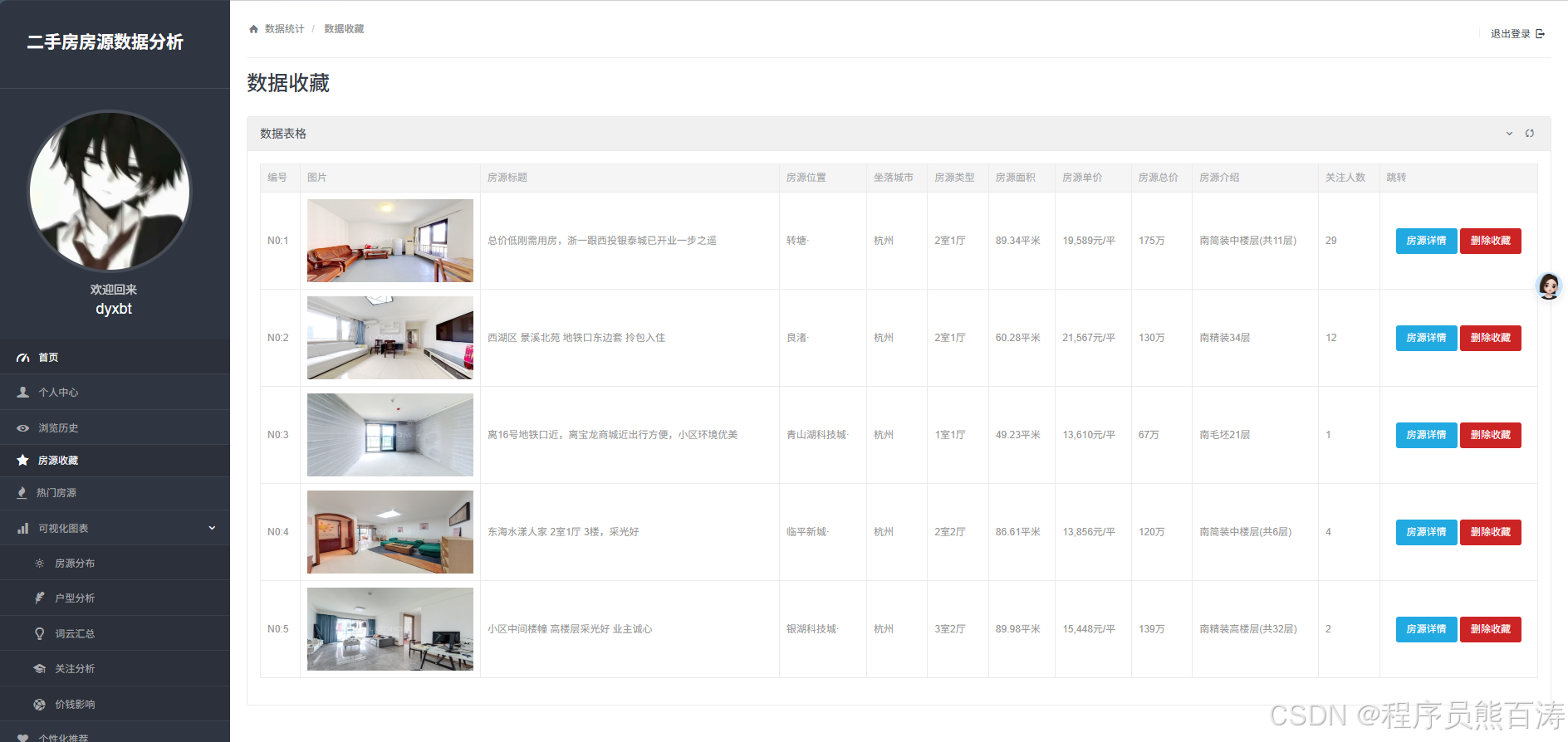Click 删除收藏 for listing NO:1

point(1491,241)
